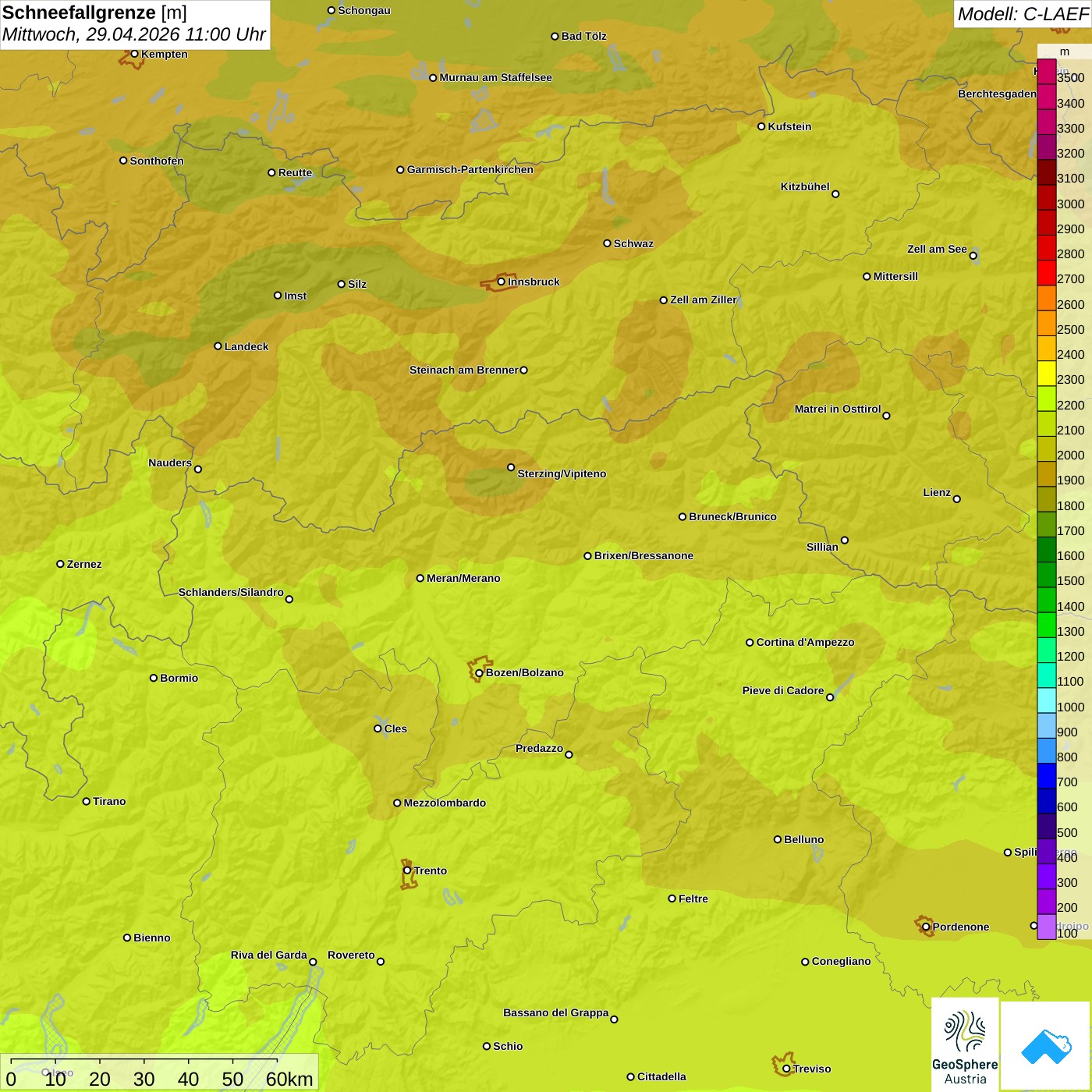The image size is (1092, 1092).
Task: Click the 'Matrei in Osttirol' label
Action: 837,409
